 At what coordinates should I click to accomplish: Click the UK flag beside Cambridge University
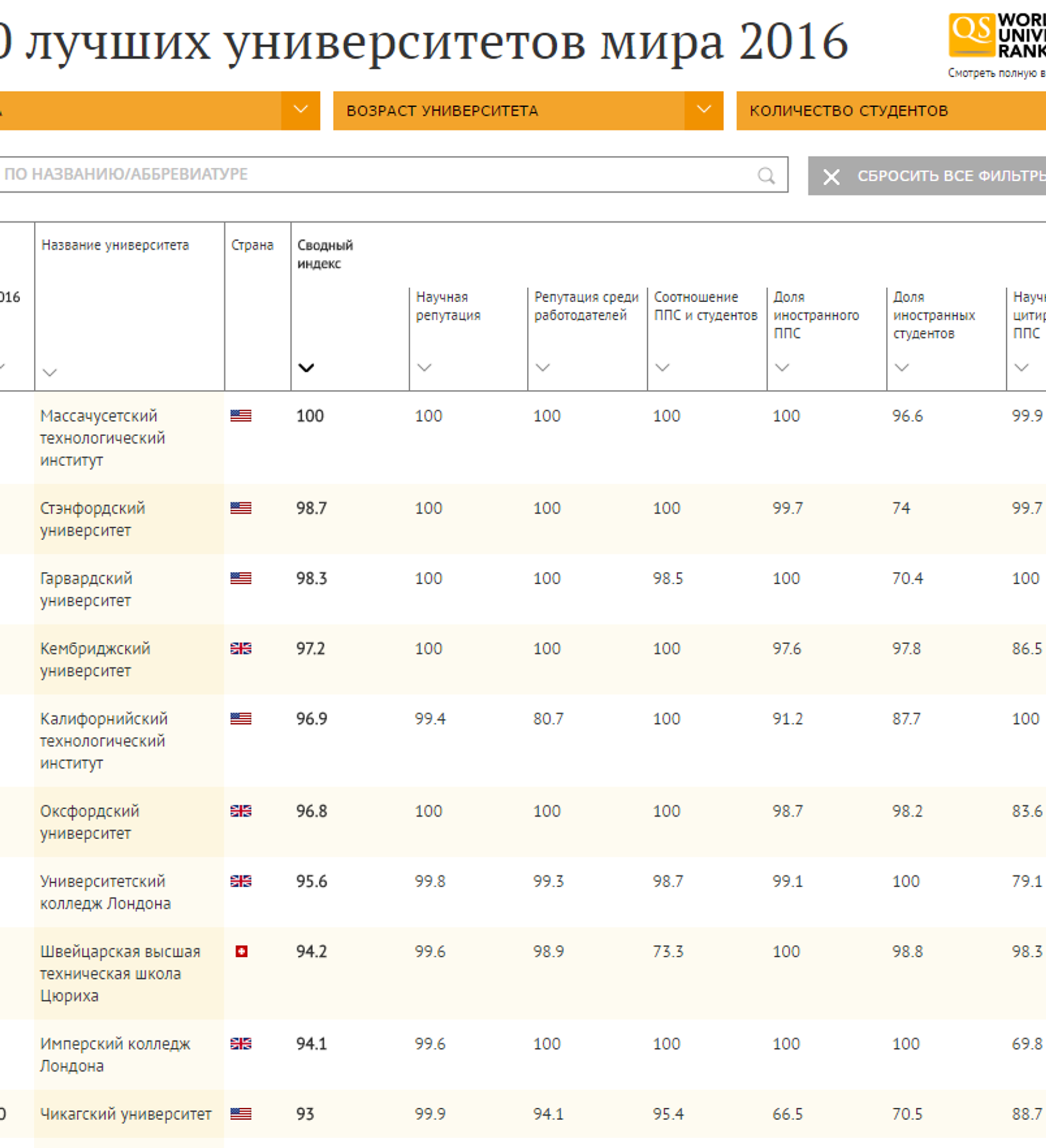[240, 649]
